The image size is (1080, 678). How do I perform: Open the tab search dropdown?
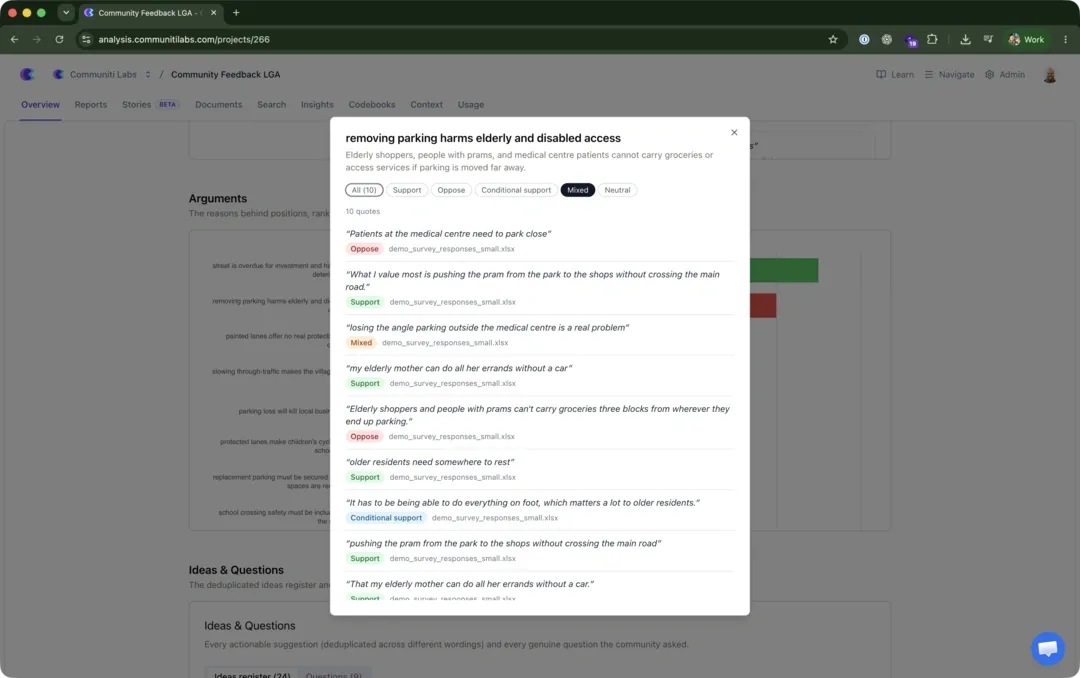[x=66, y=12]
